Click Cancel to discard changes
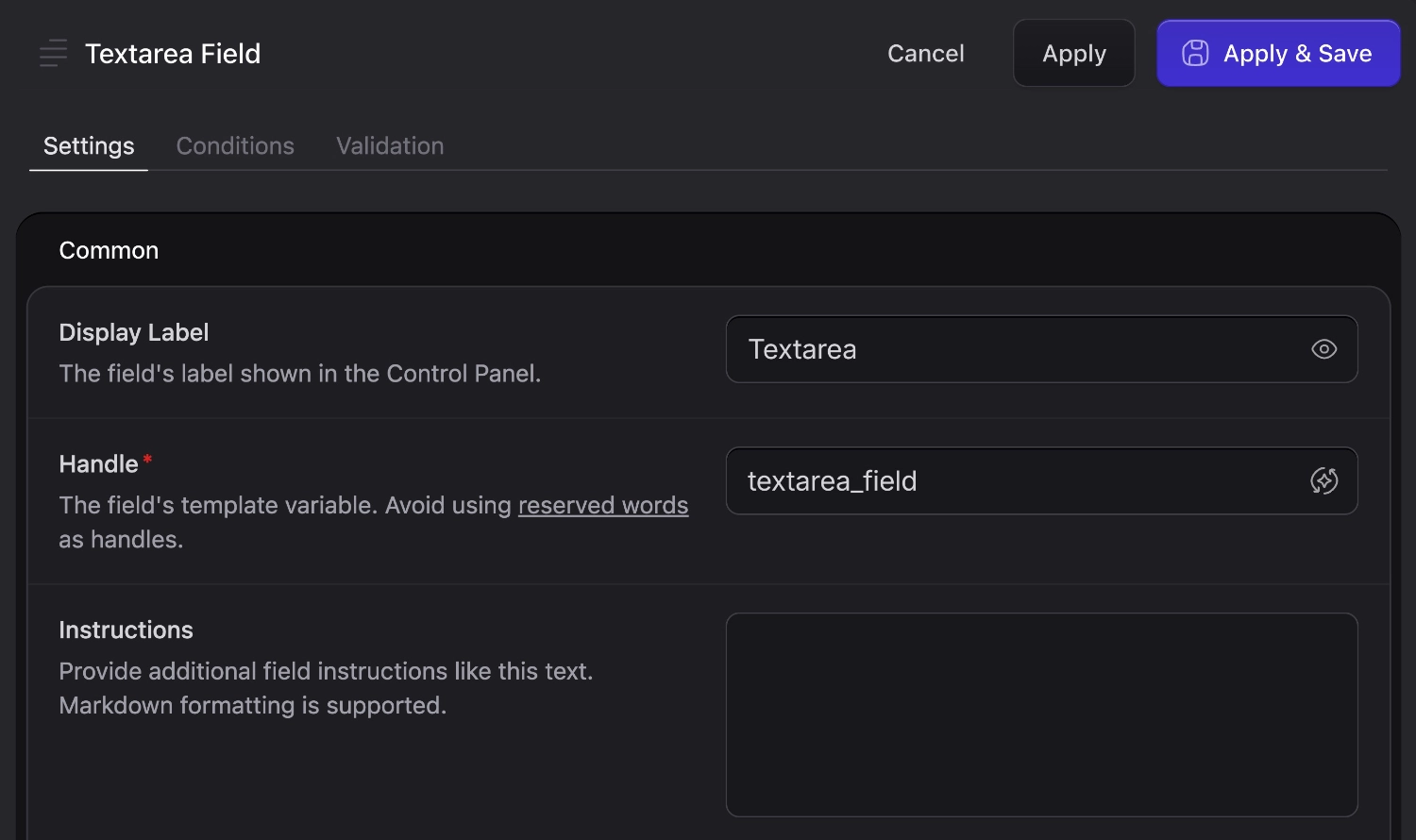Screen dimensions: 1416x840 925,53
